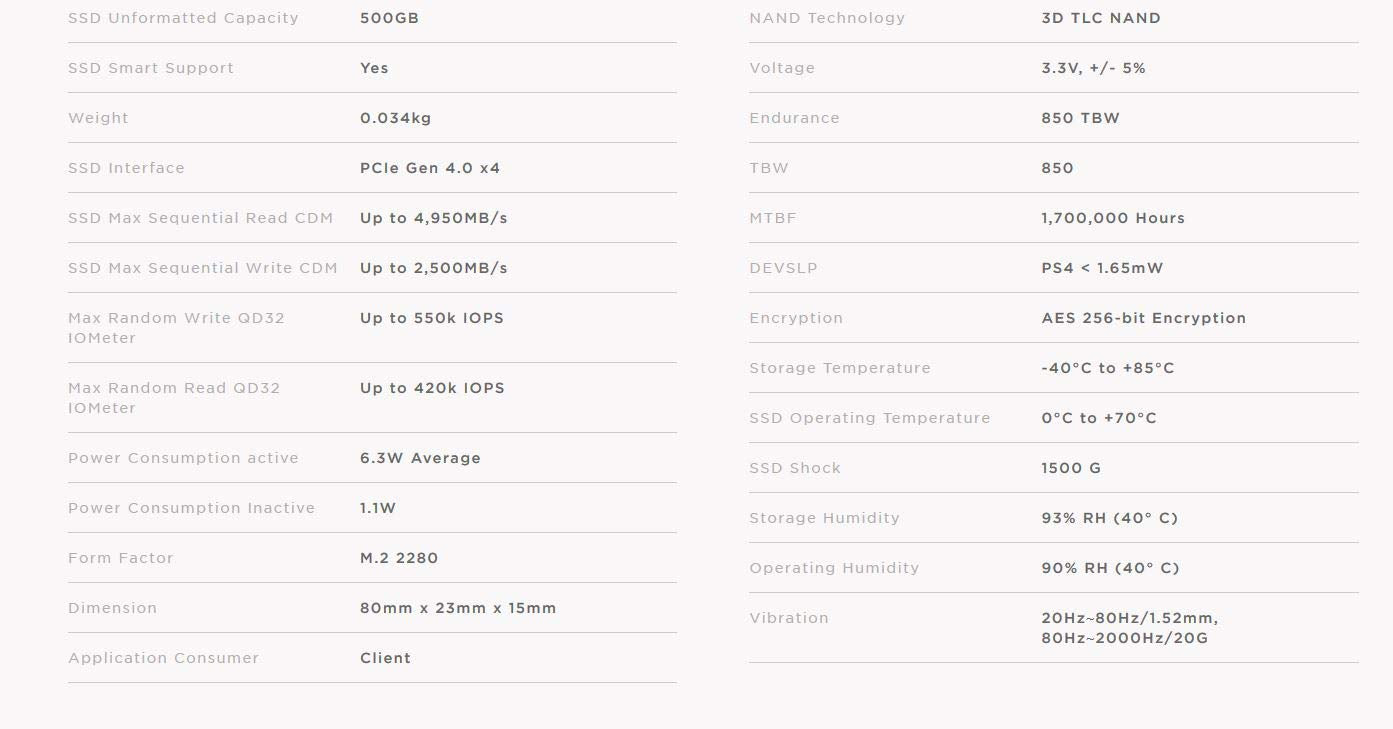Click the 850 TBW endurance value
The width and height of the screenshot is (1393, 729).
coord(1080,118)
